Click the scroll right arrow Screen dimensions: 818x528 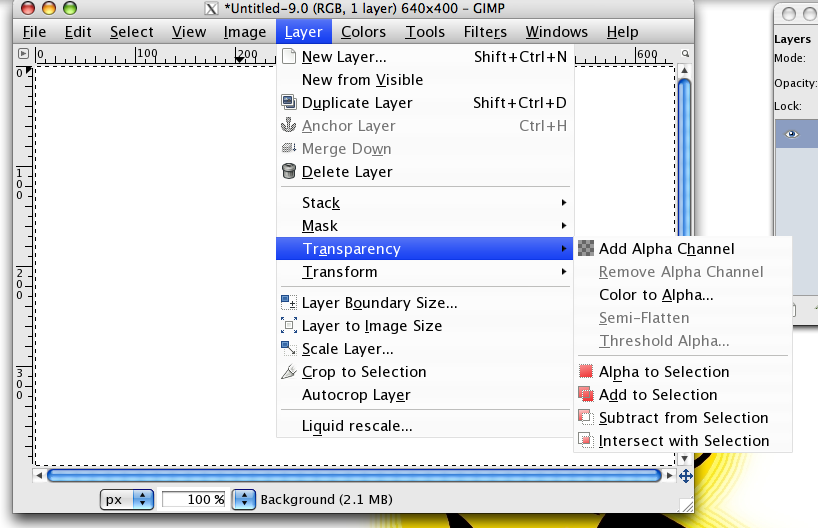pos(670,475)
